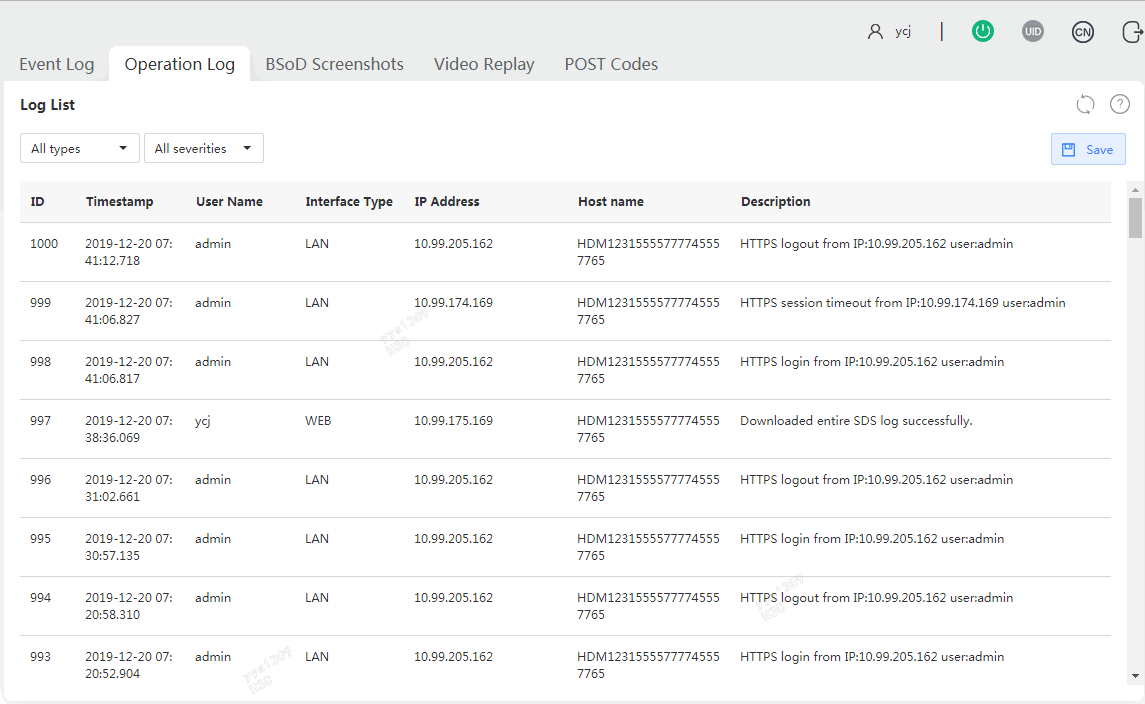Open the All types dropdown
The width and height of the screenshot is (1145, 704).
[x=80, y=148]
